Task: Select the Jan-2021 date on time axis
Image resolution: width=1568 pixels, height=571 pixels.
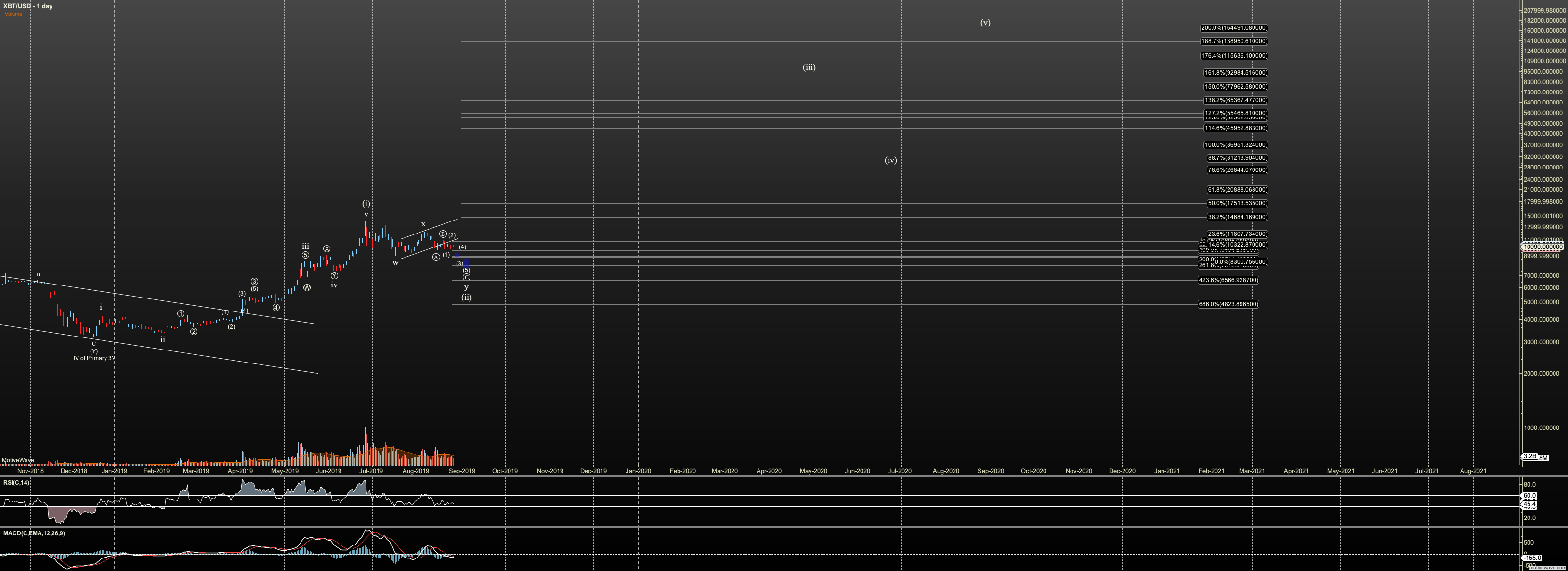Action: 1166,471
